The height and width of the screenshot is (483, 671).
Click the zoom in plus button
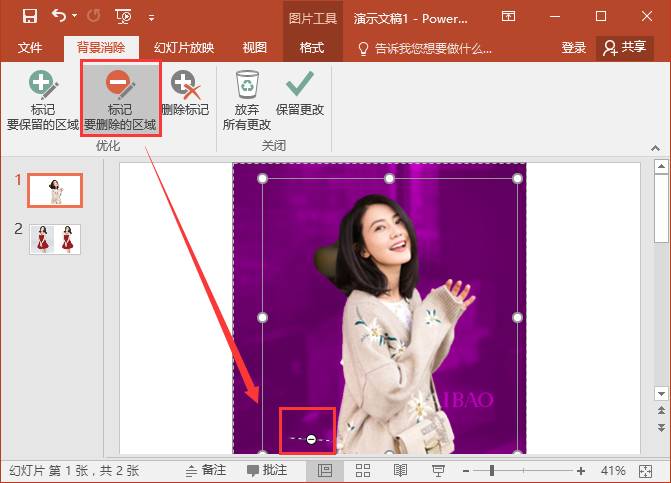581,471
